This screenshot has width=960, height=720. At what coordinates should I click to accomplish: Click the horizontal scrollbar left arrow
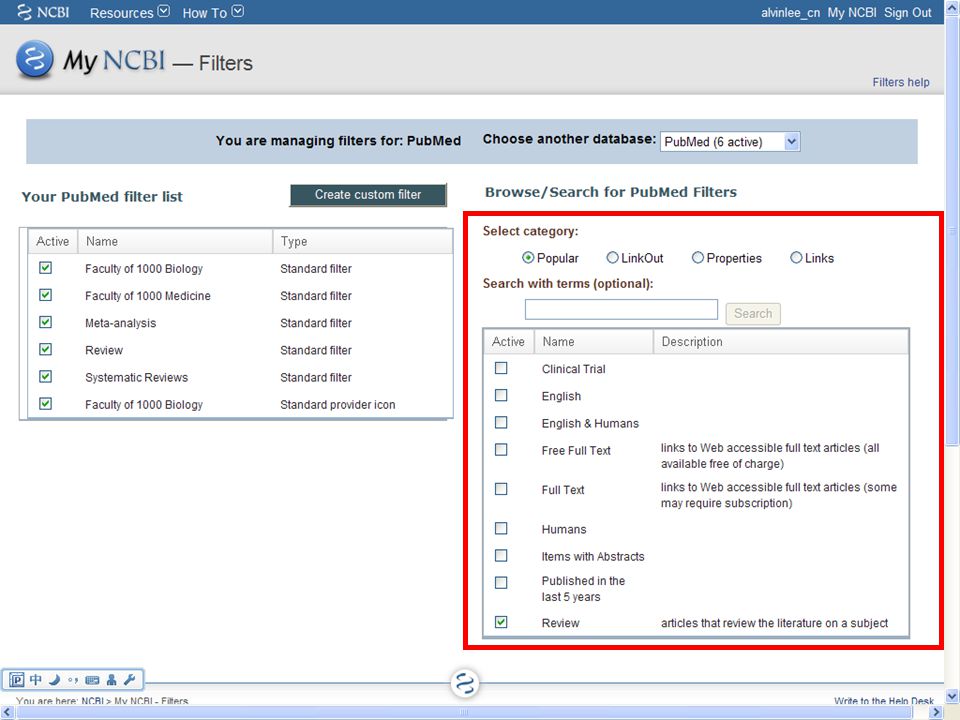6,712
